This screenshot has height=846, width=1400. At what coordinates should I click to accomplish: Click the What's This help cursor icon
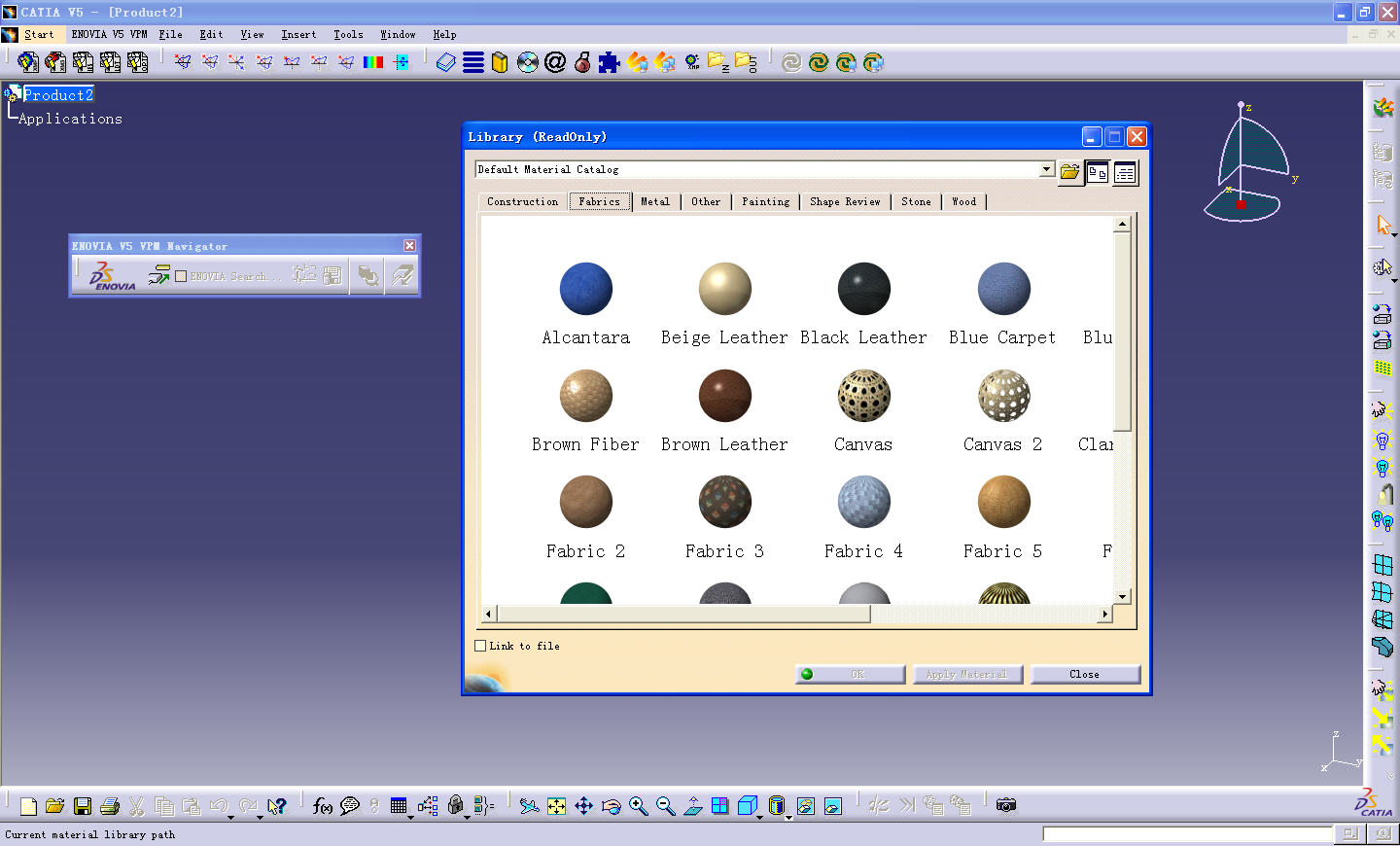(x=277, y=805)
